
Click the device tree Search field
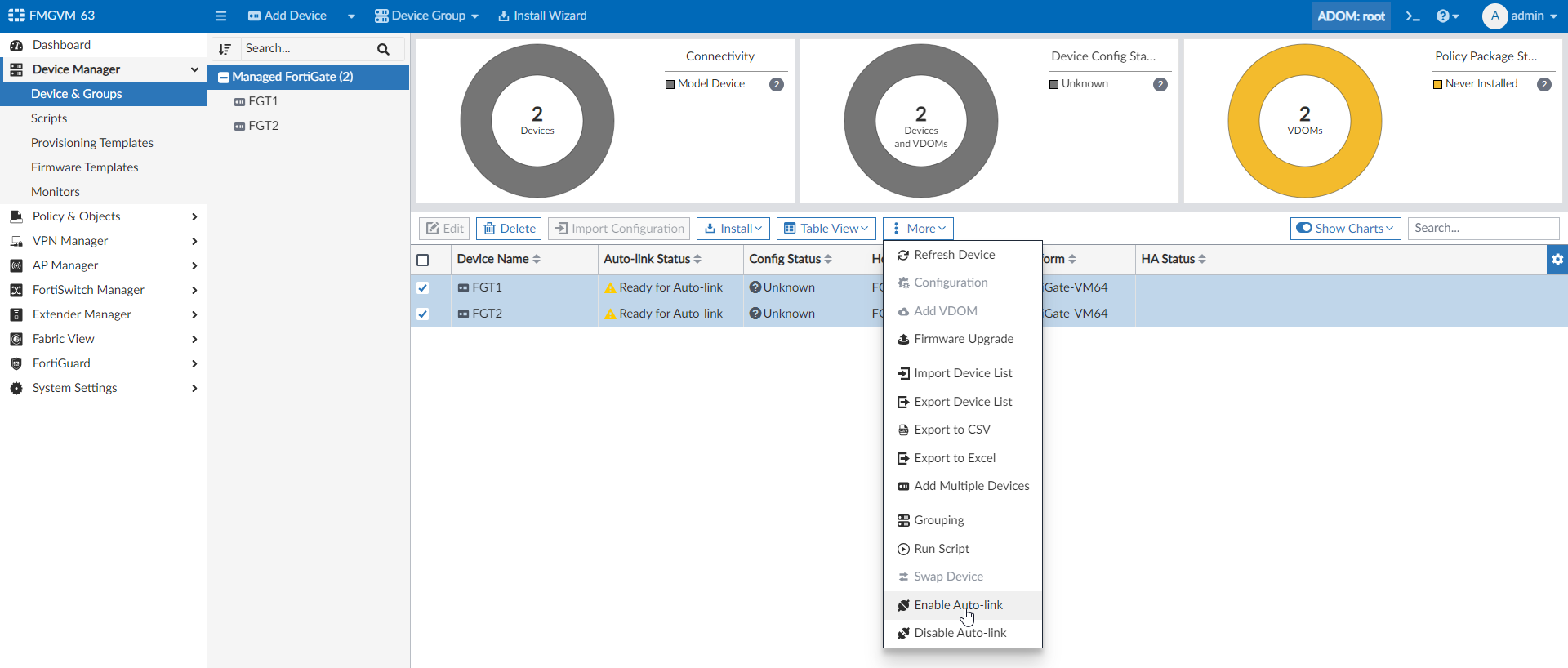(306, 49)
